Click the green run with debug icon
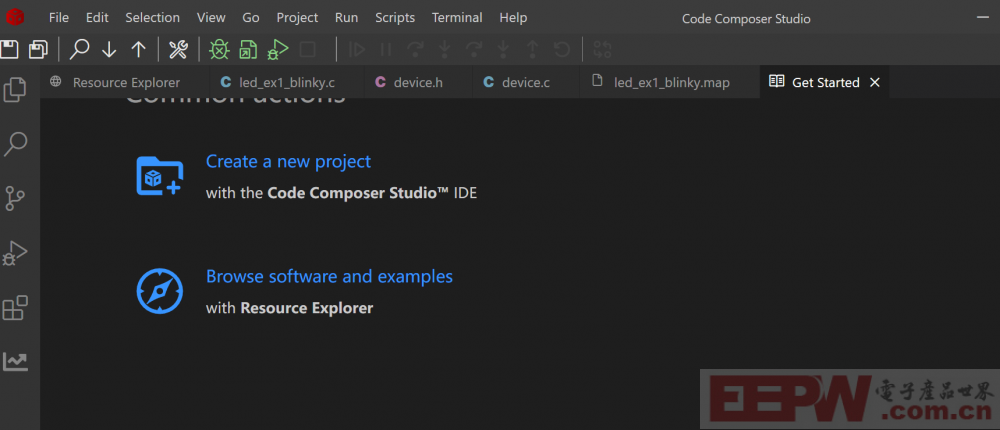This screenshot has width=1000, height=430. pyautogui.click(x=277, y=49)
